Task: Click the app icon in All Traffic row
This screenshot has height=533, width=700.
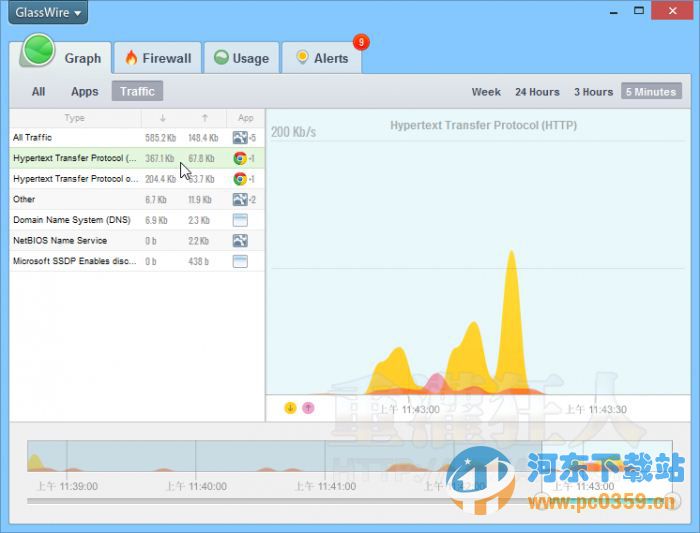Action: click(x=240, y=137)
